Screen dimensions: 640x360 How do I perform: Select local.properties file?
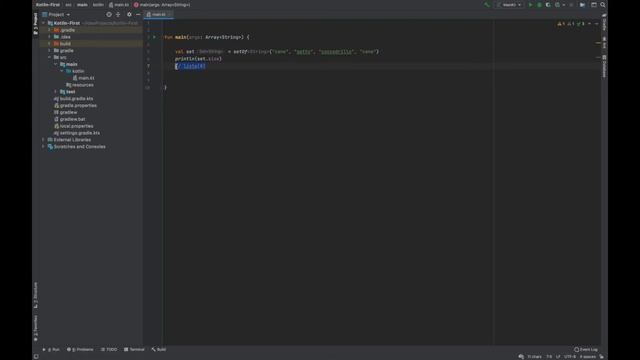[x=73, y=126]
